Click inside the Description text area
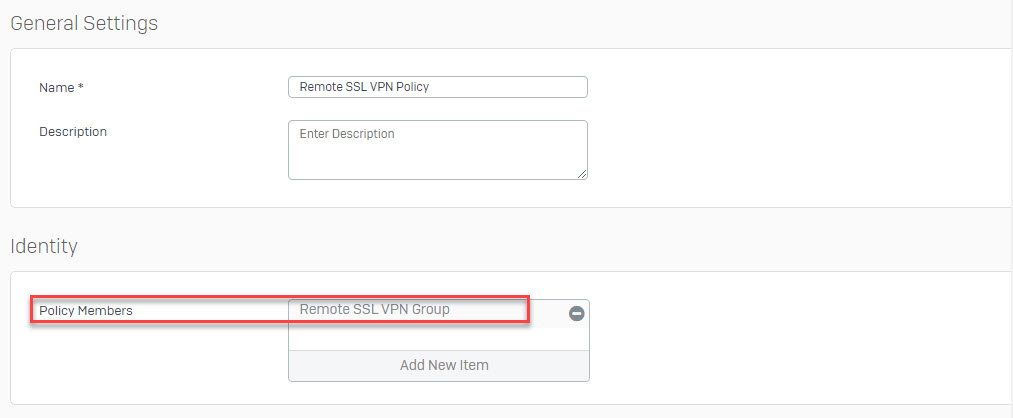This screenshot has width=1013, height=418. coord(437,150)
